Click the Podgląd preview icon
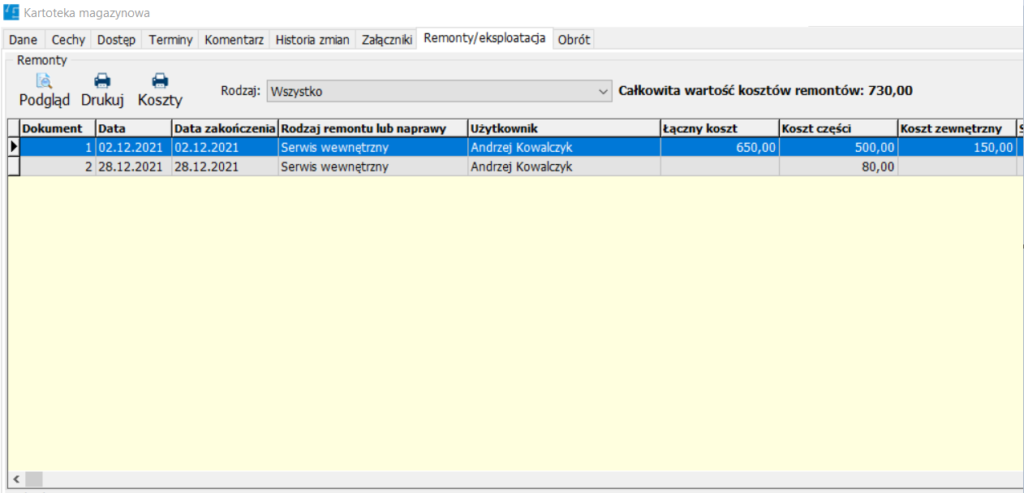Image resolution: width=1024 pixels, height=493 pixels. point(44,82)
